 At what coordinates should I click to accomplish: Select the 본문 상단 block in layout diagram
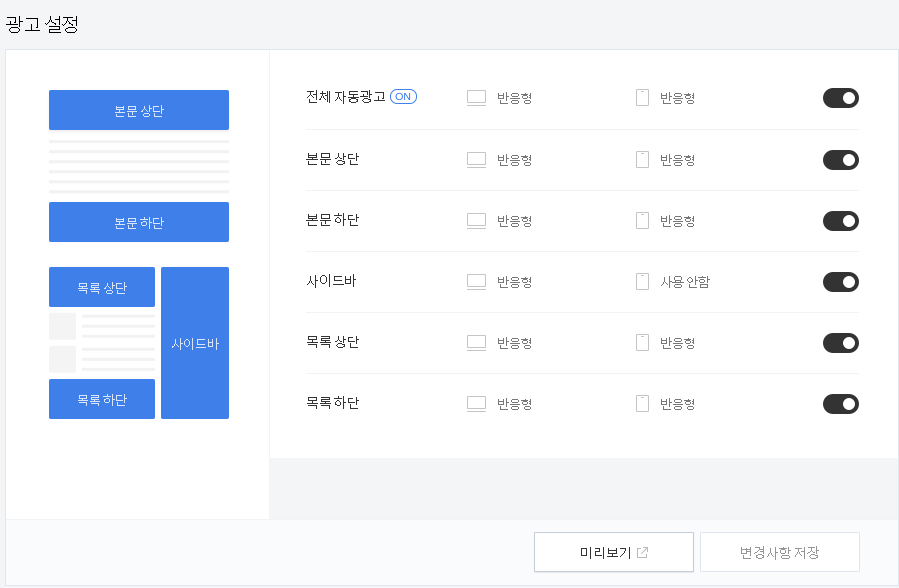(139, 110)
